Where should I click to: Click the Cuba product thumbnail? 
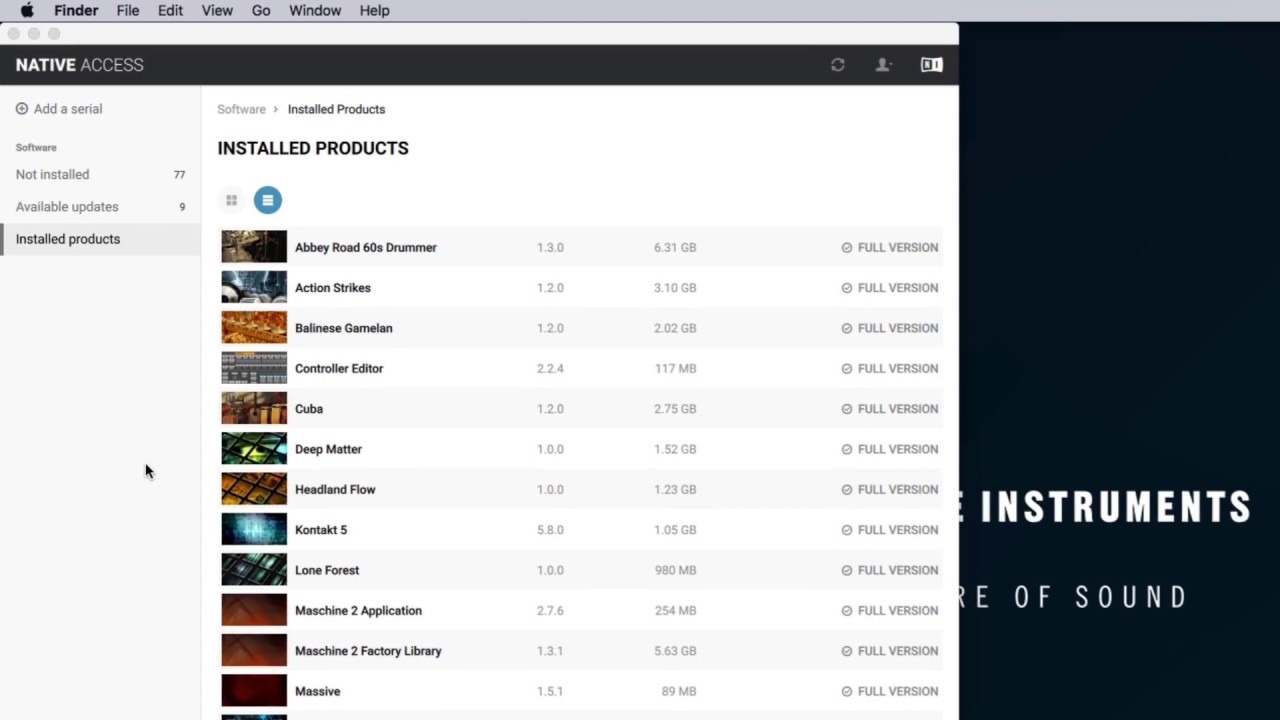point(254,408)
